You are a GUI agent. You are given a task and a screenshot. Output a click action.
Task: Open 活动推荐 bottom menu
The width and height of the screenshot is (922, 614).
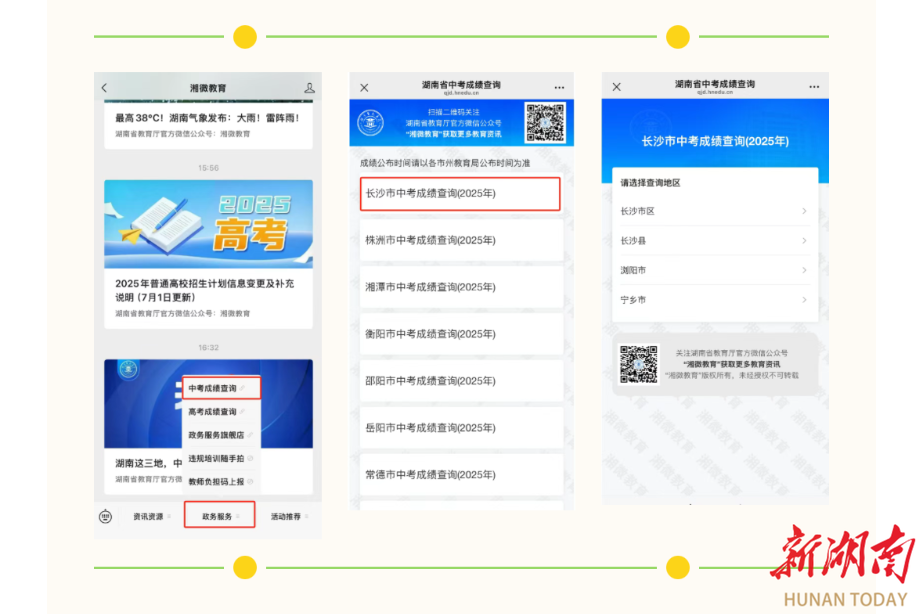pyautogui.click(x=289, y=516)
